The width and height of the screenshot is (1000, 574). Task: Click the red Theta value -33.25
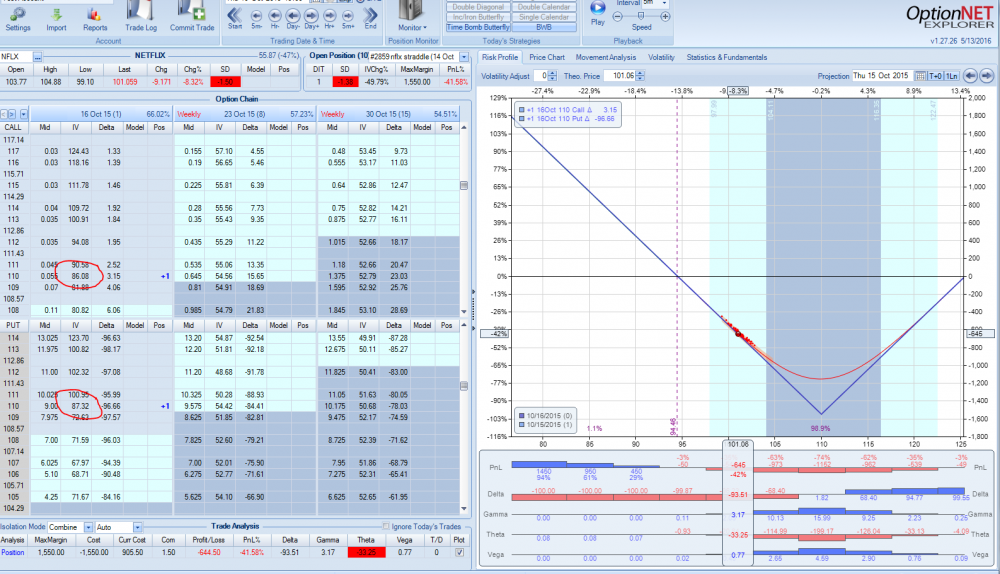coord(366,552)
